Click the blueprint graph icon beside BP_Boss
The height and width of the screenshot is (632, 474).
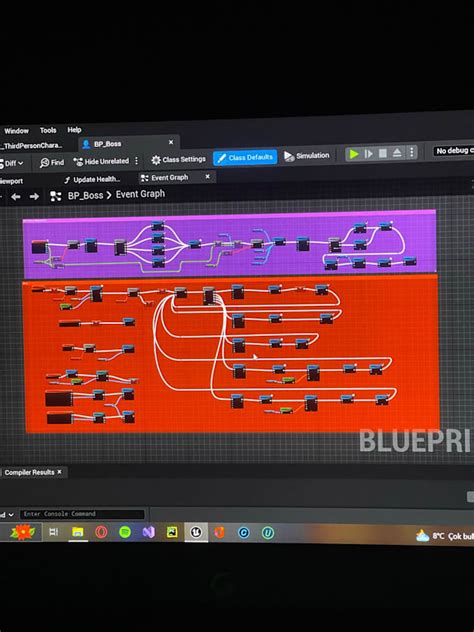[55, 196]
